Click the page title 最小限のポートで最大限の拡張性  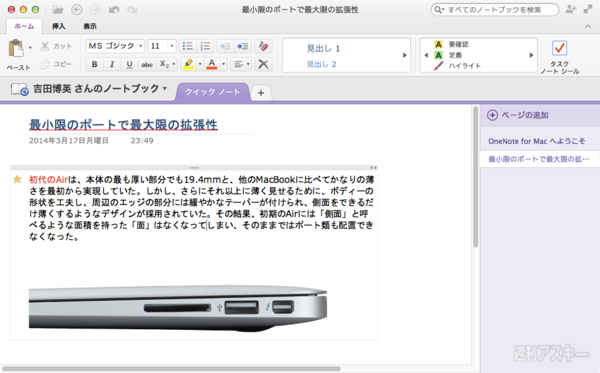point(123,125)
